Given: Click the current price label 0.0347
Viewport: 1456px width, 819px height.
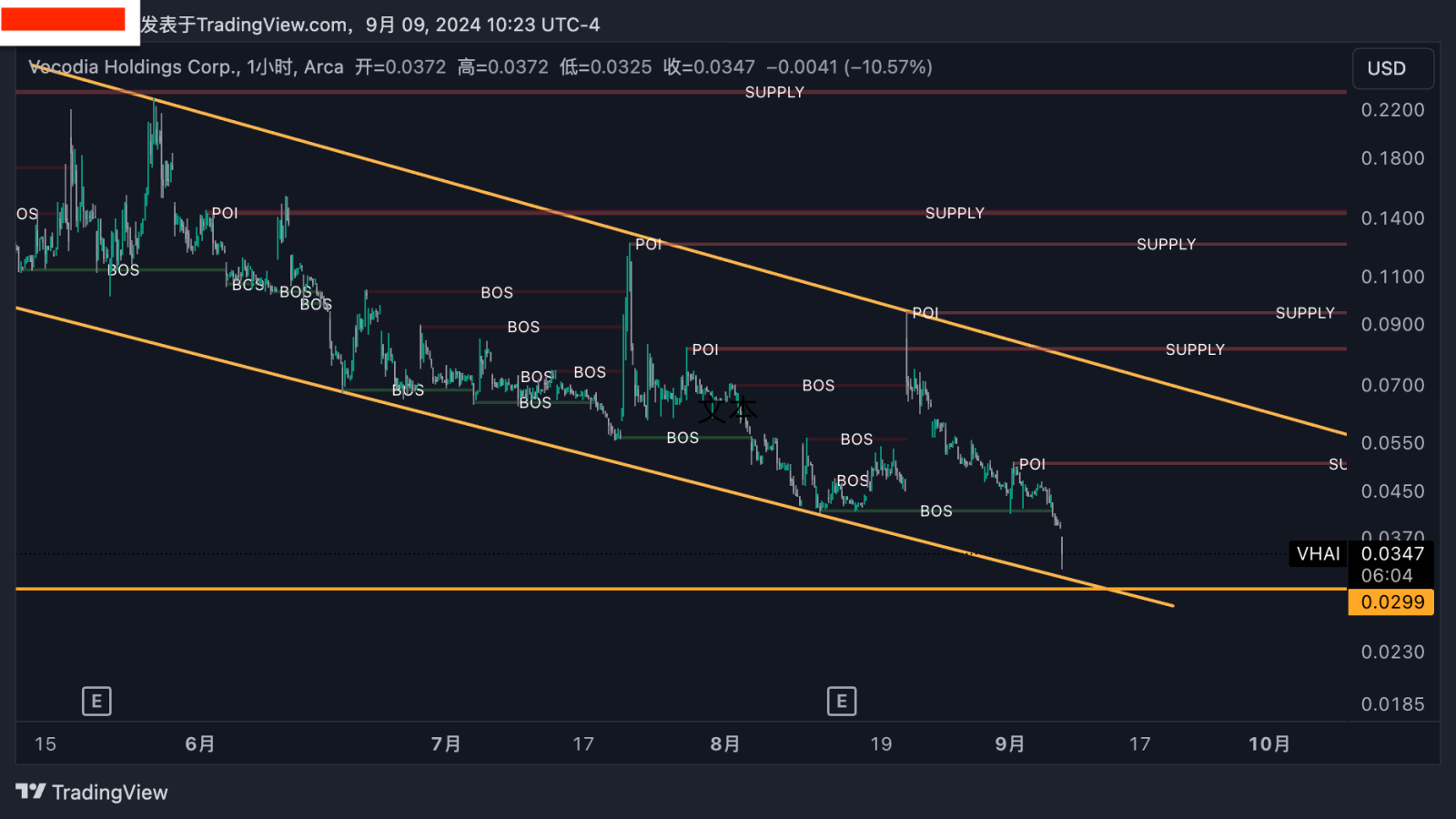Looking at the screenshot, I should [1392, 553].
